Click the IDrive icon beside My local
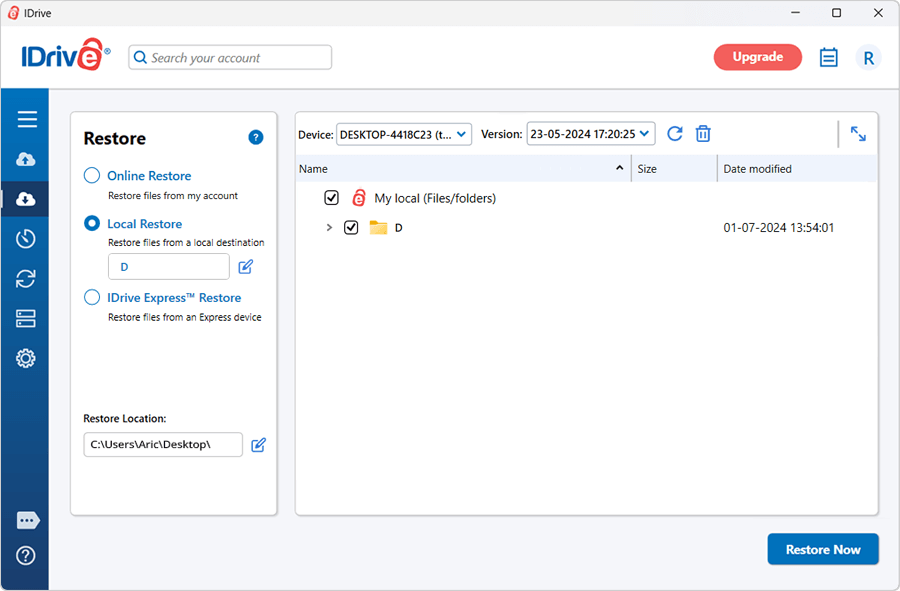This screenshot has width=900, height=591. pyautogui.click(x=359, y=198)
